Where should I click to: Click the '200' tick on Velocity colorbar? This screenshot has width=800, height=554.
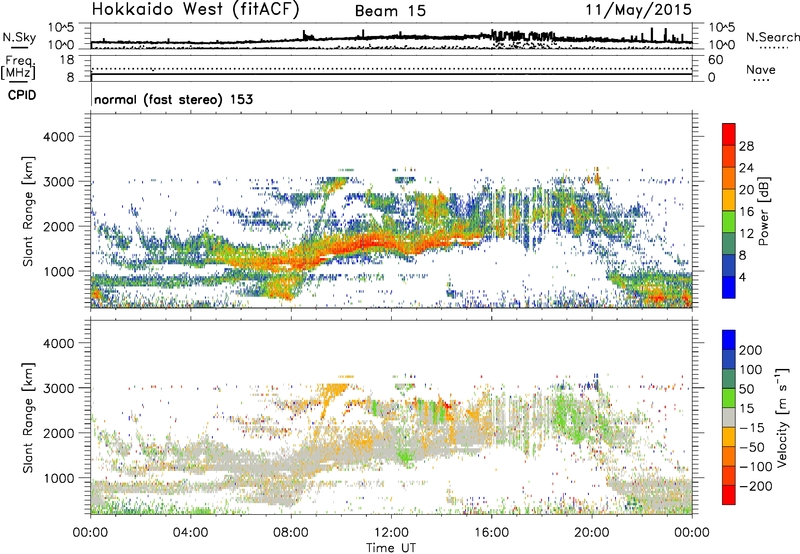751,350
